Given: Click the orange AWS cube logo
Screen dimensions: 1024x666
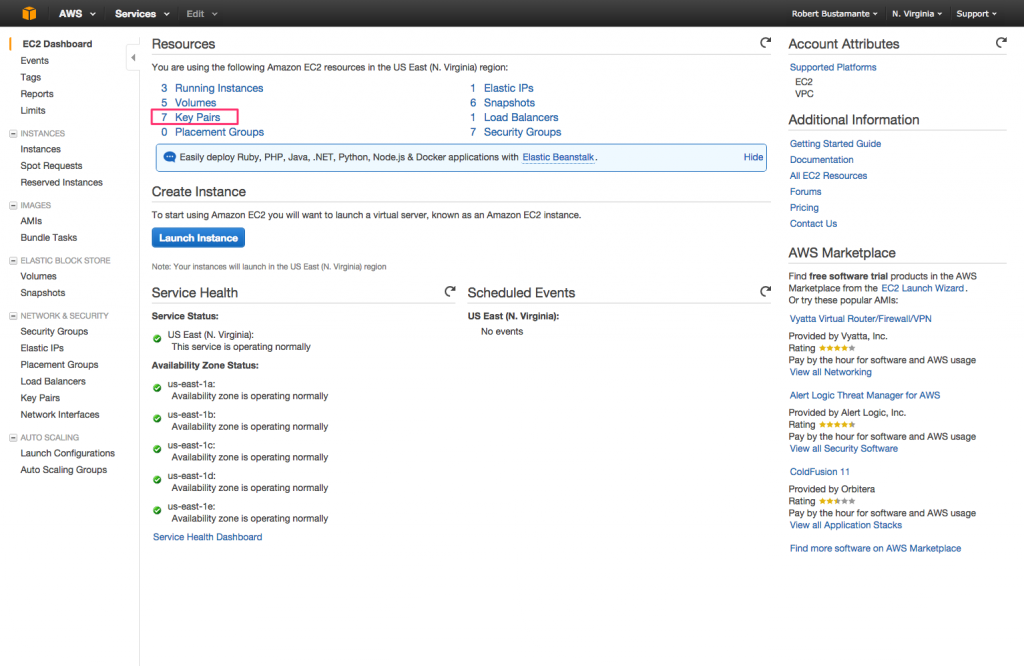Looking at the screenshot, I should [29, 13].
